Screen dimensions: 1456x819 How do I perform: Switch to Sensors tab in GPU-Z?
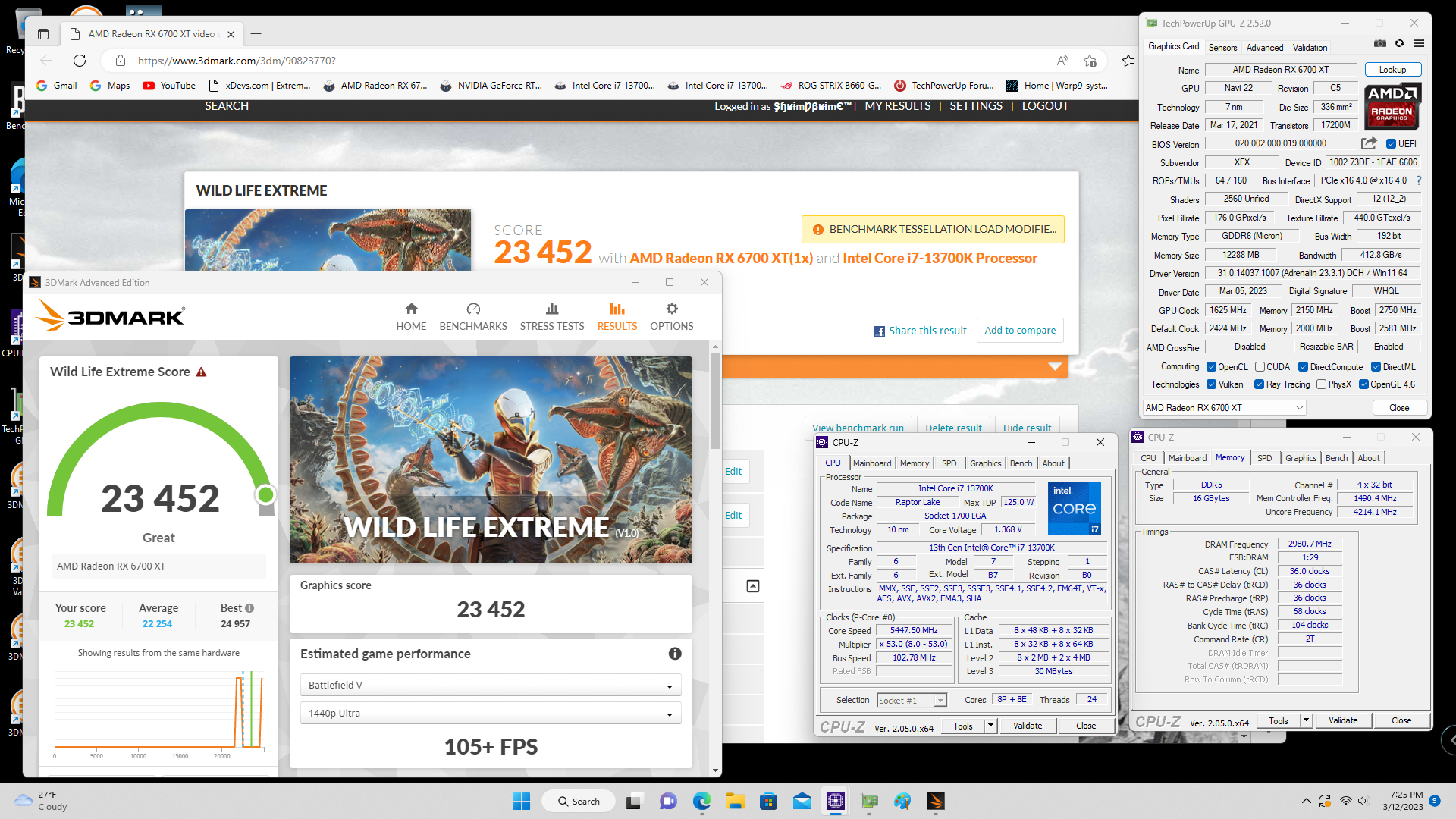[x=1222, y=47]
